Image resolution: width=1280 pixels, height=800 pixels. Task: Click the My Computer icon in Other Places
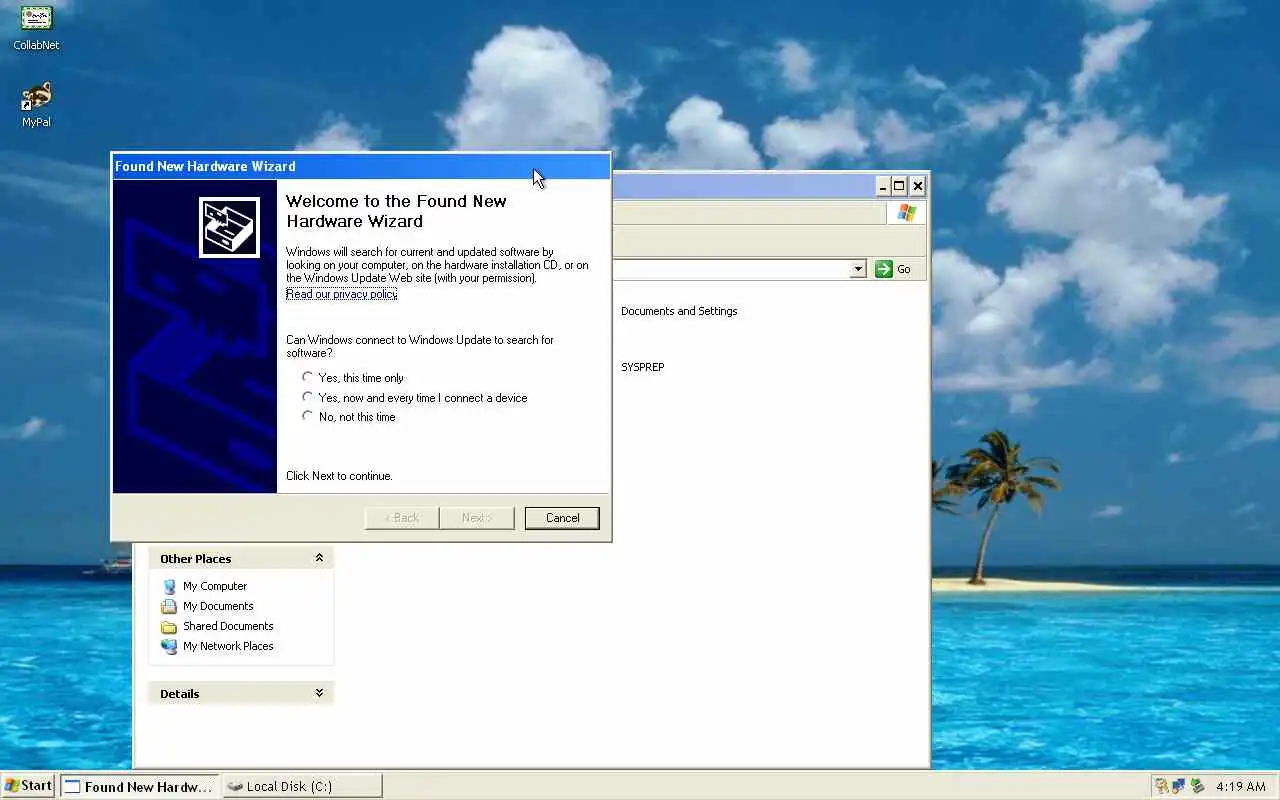[x=169, y=587]
